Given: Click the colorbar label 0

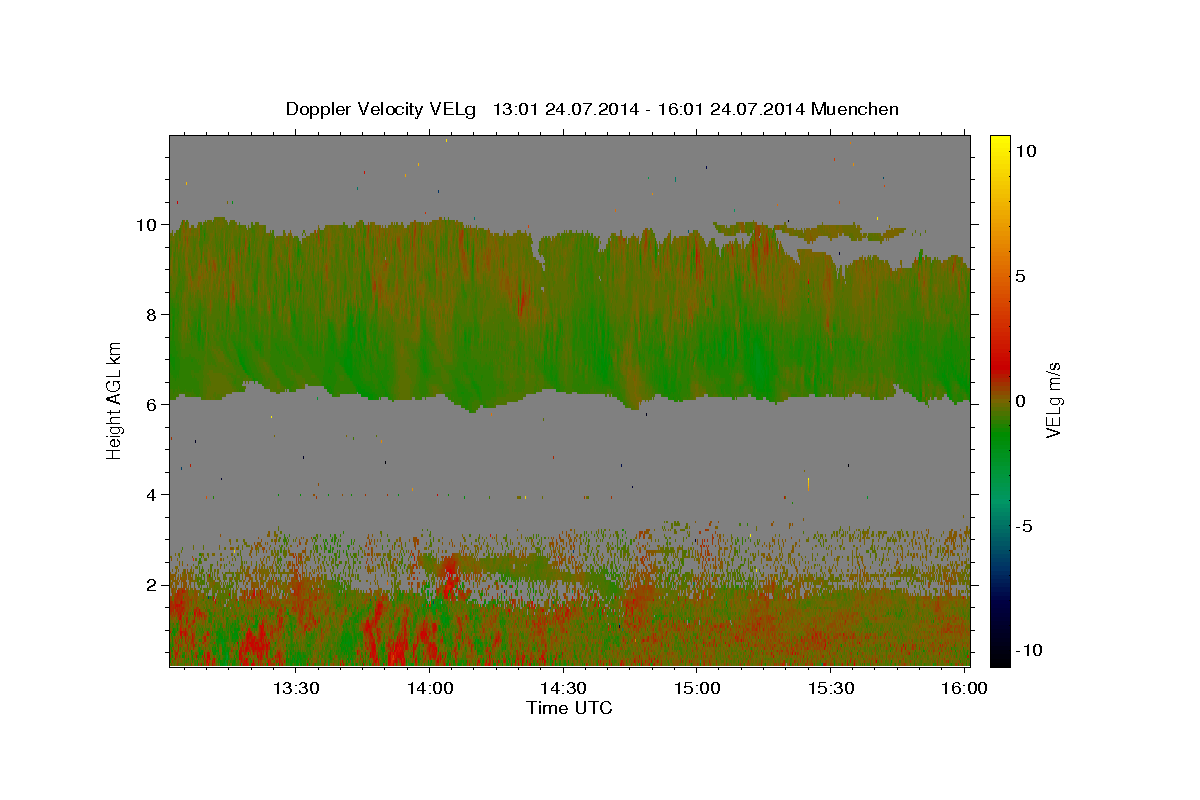Looking at the screenshot, I should [x=1022, y=401].
